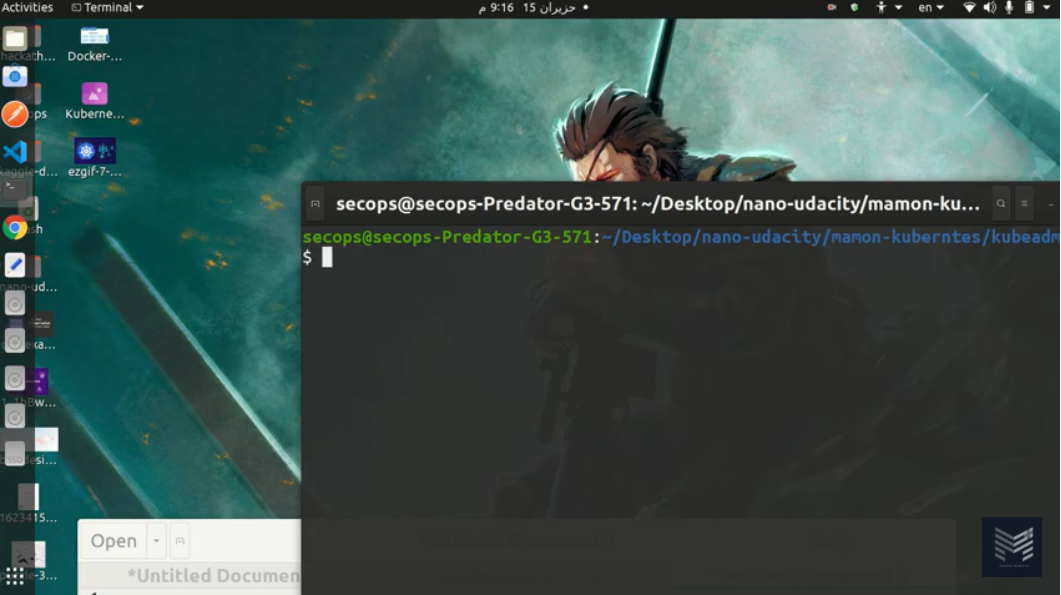Viewport: 1061px width, 595px height.
Task: Show Applications grid in the dock
Action: 14,576
